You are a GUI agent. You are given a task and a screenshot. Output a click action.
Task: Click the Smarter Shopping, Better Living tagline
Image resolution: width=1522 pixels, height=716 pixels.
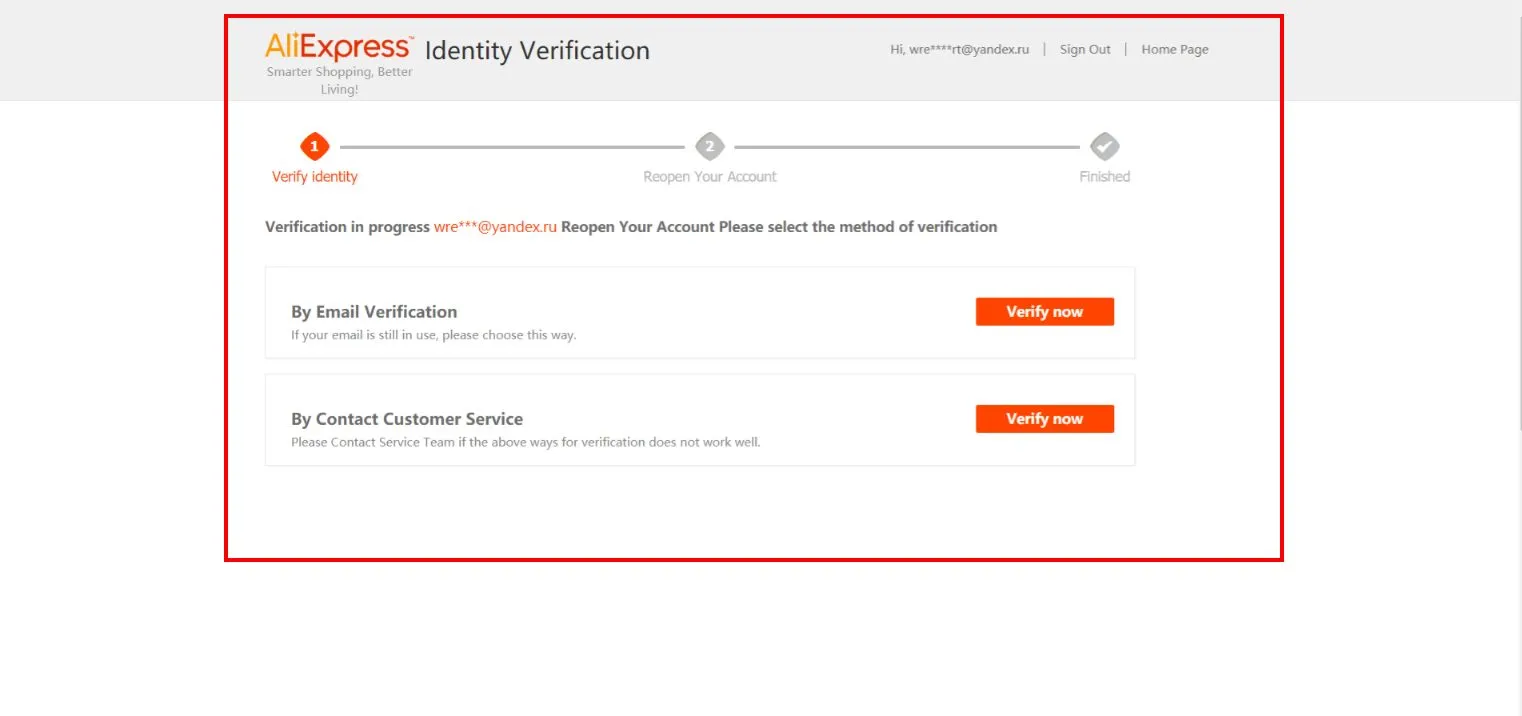click(340, 81)
